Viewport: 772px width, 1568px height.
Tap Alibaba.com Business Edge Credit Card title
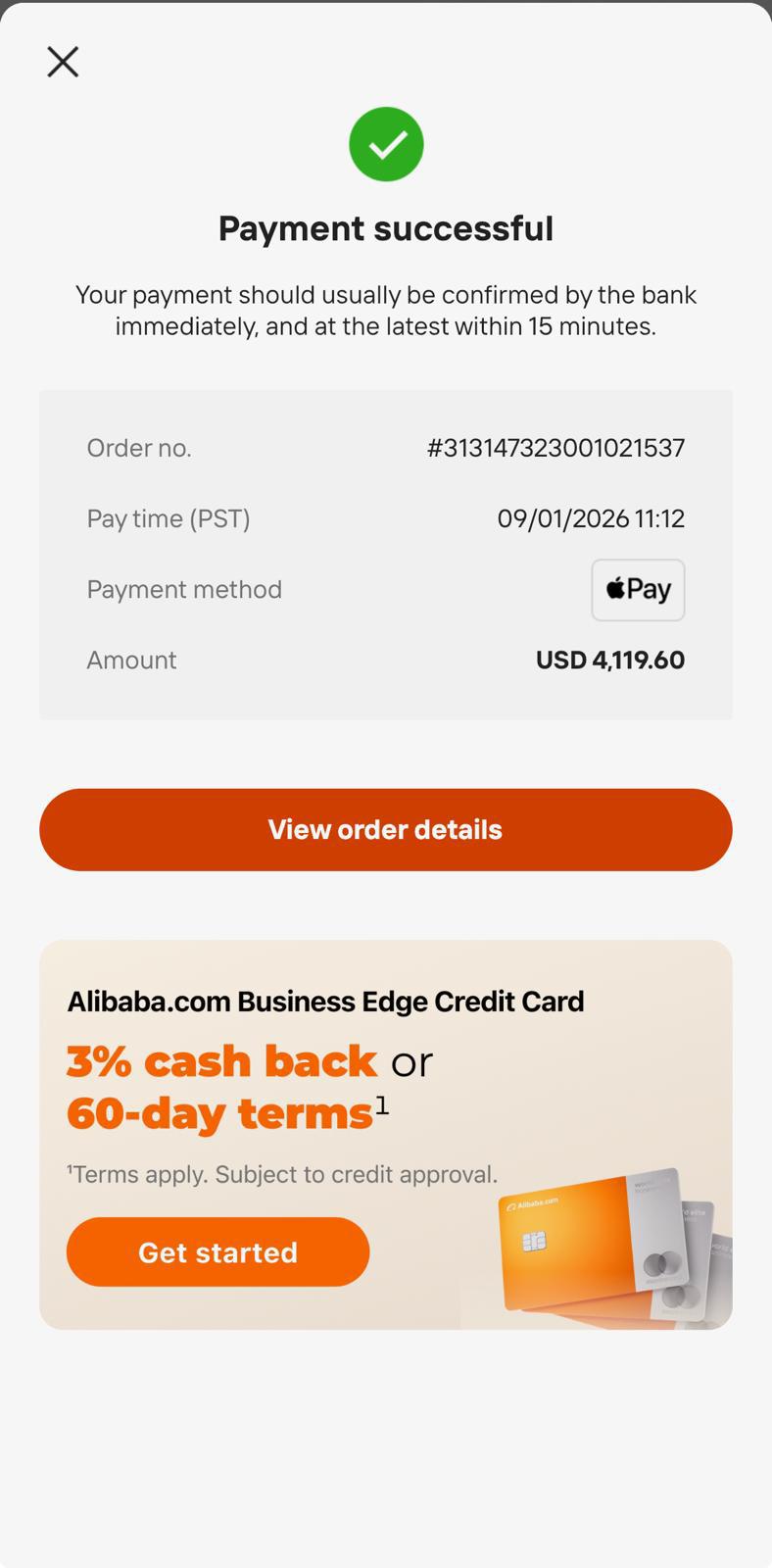325,1002
